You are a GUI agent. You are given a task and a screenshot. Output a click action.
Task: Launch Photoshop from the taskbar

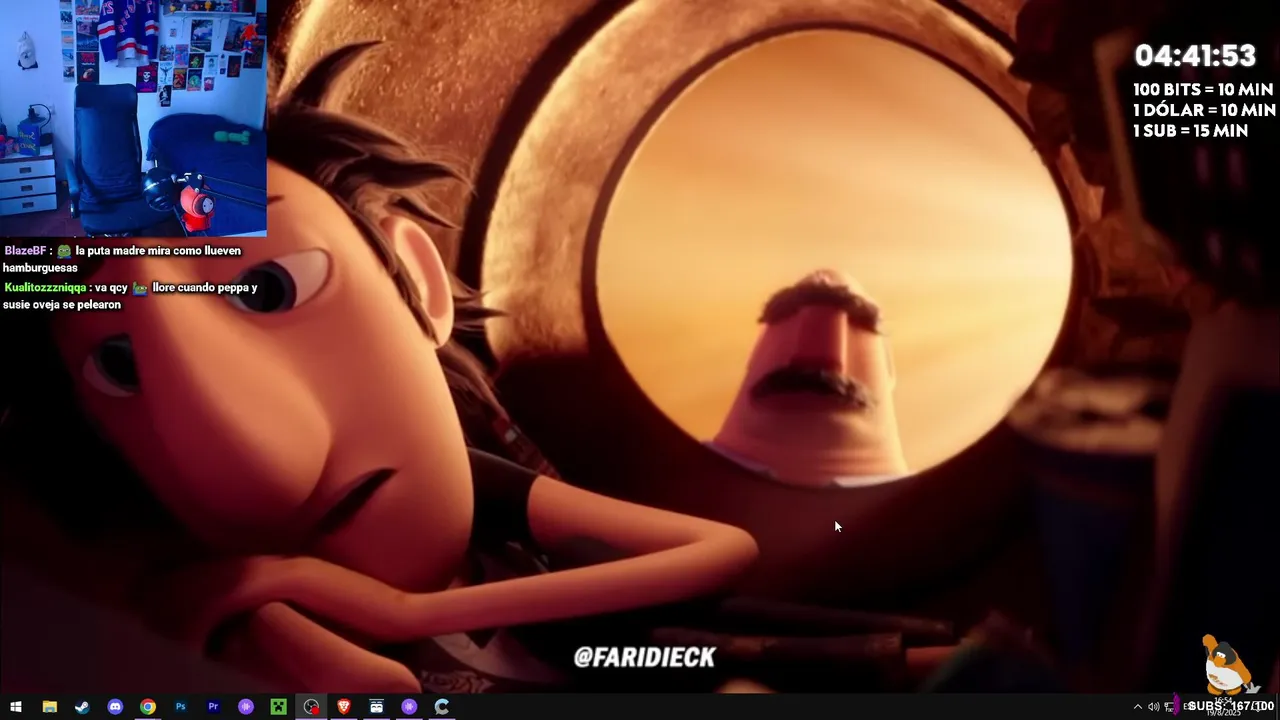(181, 707)
